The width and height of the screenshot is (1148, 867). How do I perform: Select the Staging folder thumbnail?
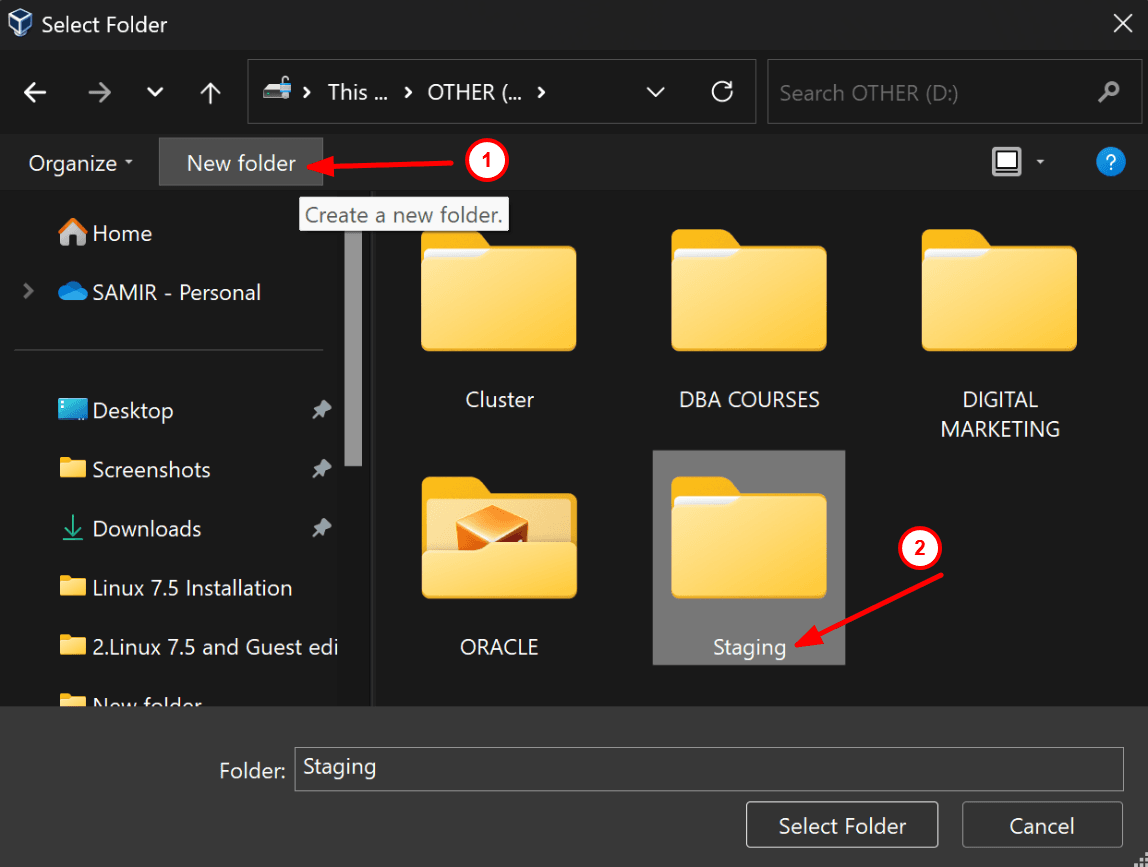[748, 540]
